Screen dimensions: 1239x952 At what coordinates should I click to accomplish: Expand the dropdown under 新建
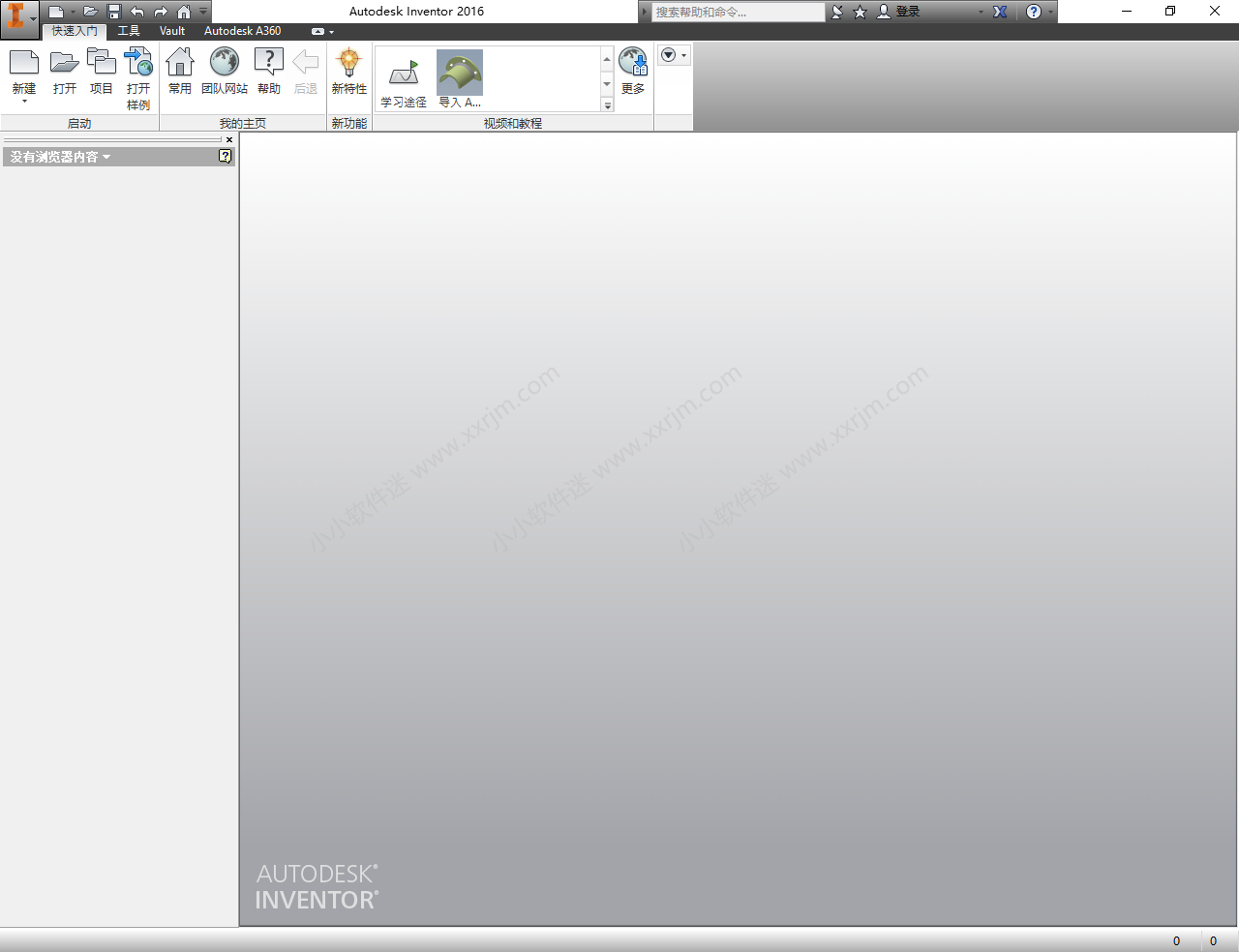click(24, 101)
